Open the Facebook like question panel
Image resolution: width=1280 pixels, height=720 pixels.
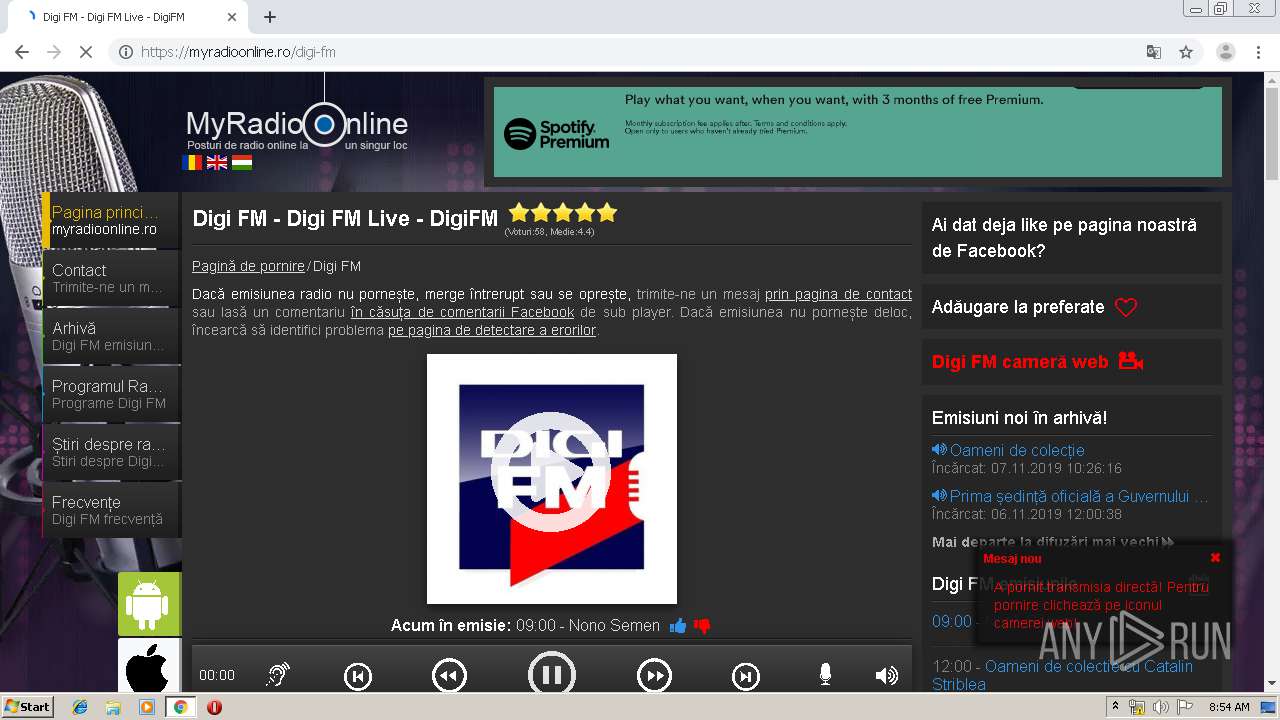point(1071,238)
